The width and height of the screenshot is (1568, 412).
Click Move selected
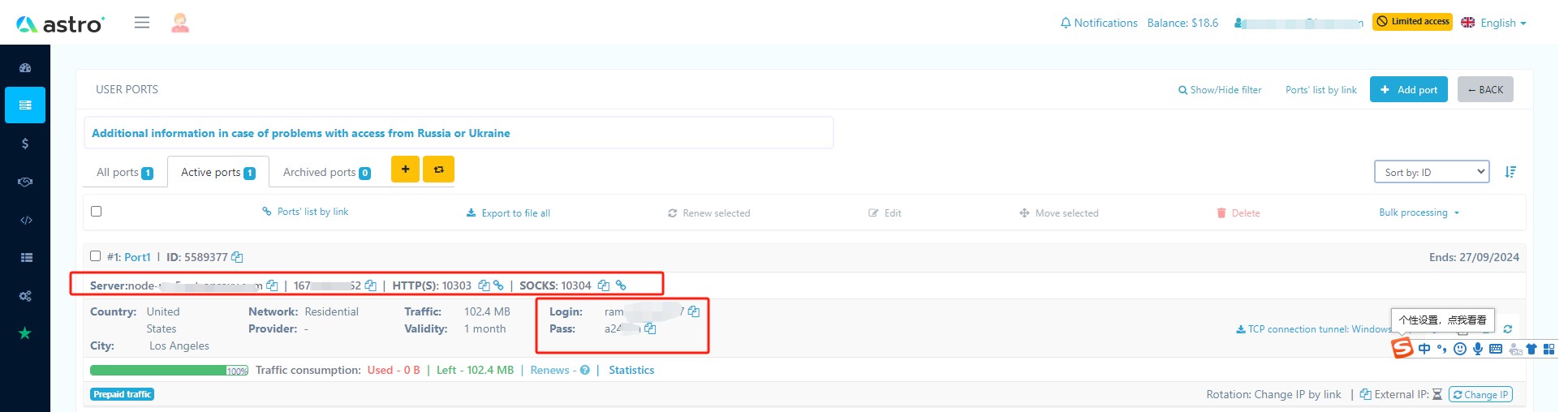pos(1059,213)
